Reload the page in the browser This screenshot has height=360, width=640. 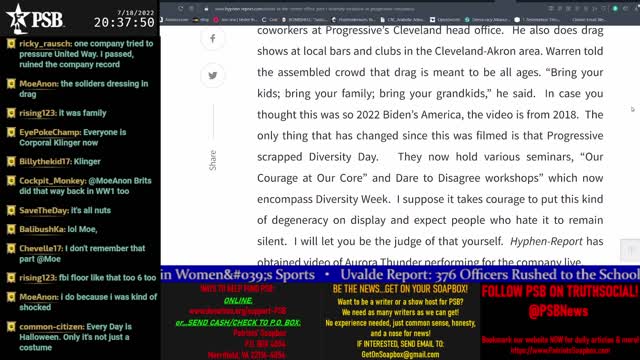click(x=180, y=9)
